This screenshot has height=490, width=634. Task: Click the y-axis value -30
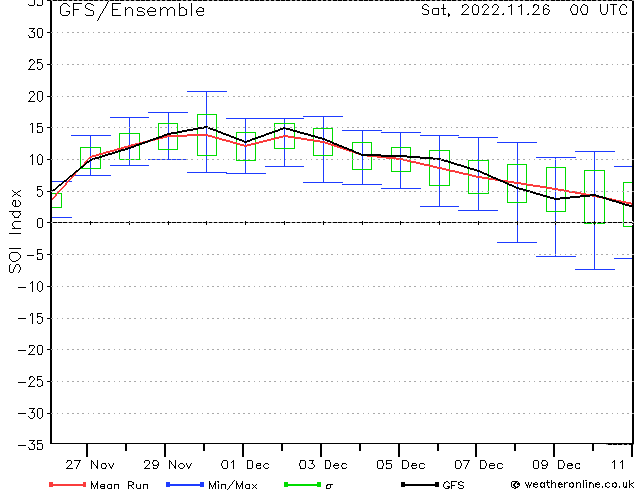(x=31, y=413)
